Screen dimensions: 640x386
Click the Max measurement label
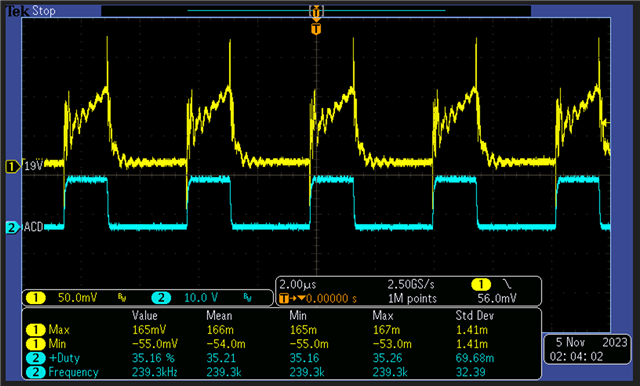59,330
